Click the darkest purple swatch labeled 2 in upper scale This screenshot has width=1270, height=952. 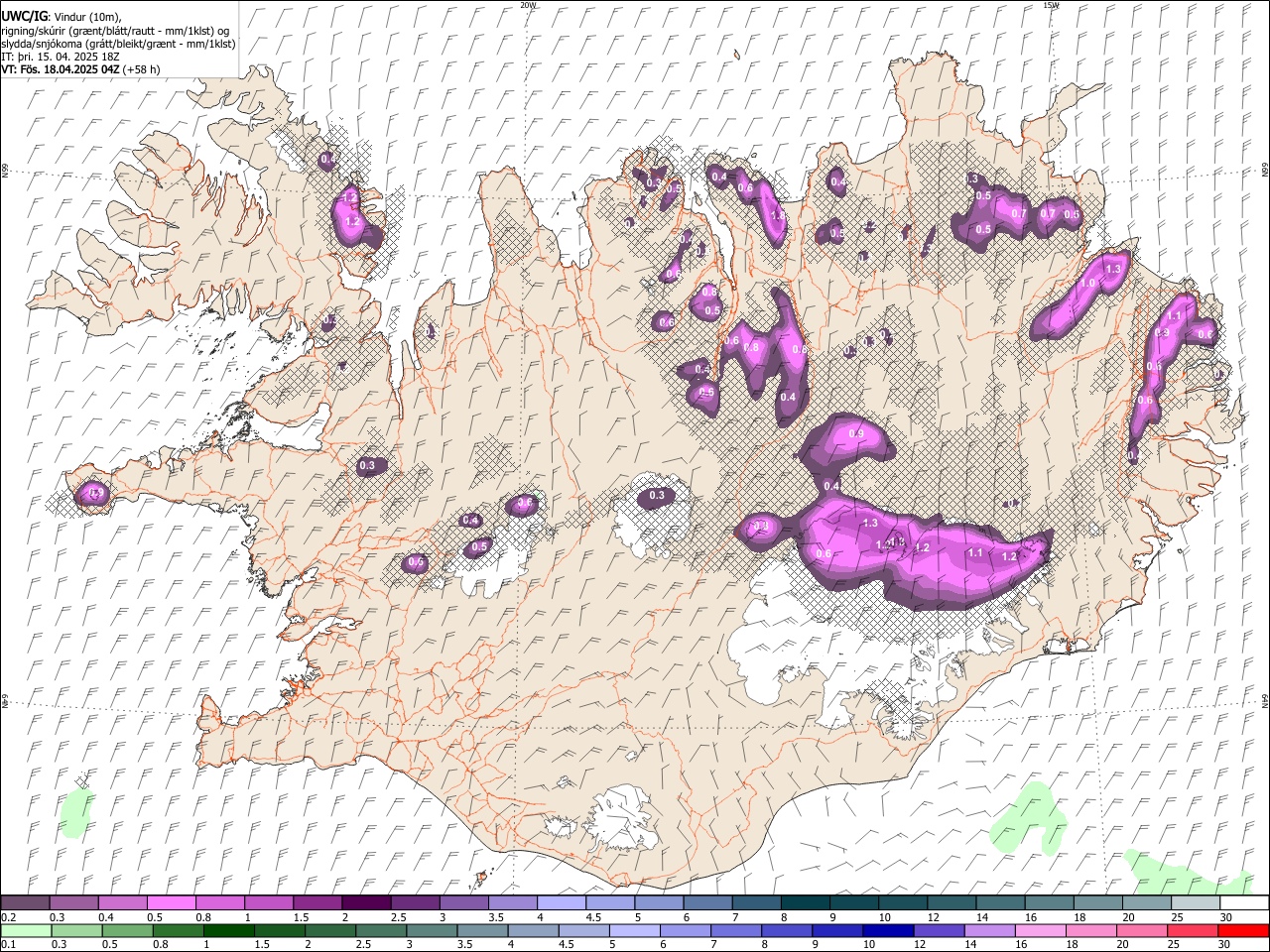pyautogui.click(x=366, y=903)
